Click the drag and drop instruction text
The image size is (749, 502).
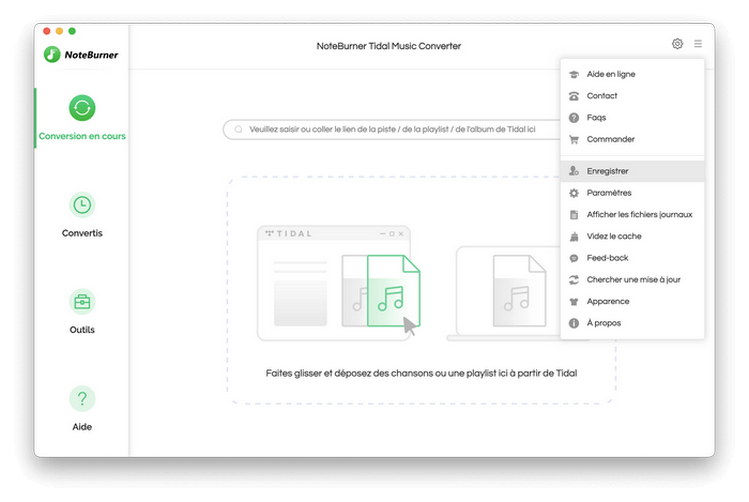point(421,373)
